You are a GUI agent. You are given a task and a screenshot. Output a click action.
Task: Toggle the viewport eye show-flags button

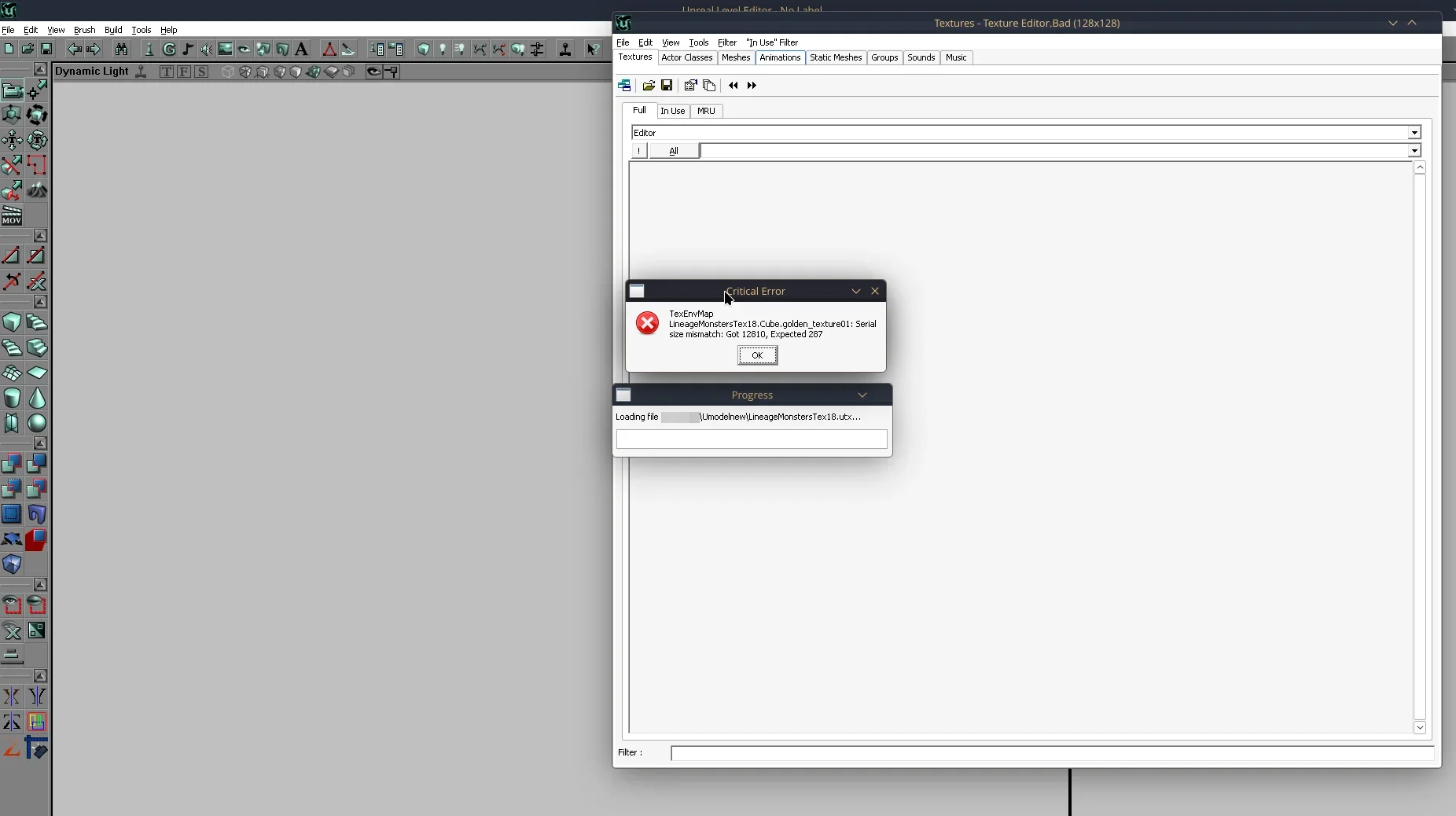373,72
